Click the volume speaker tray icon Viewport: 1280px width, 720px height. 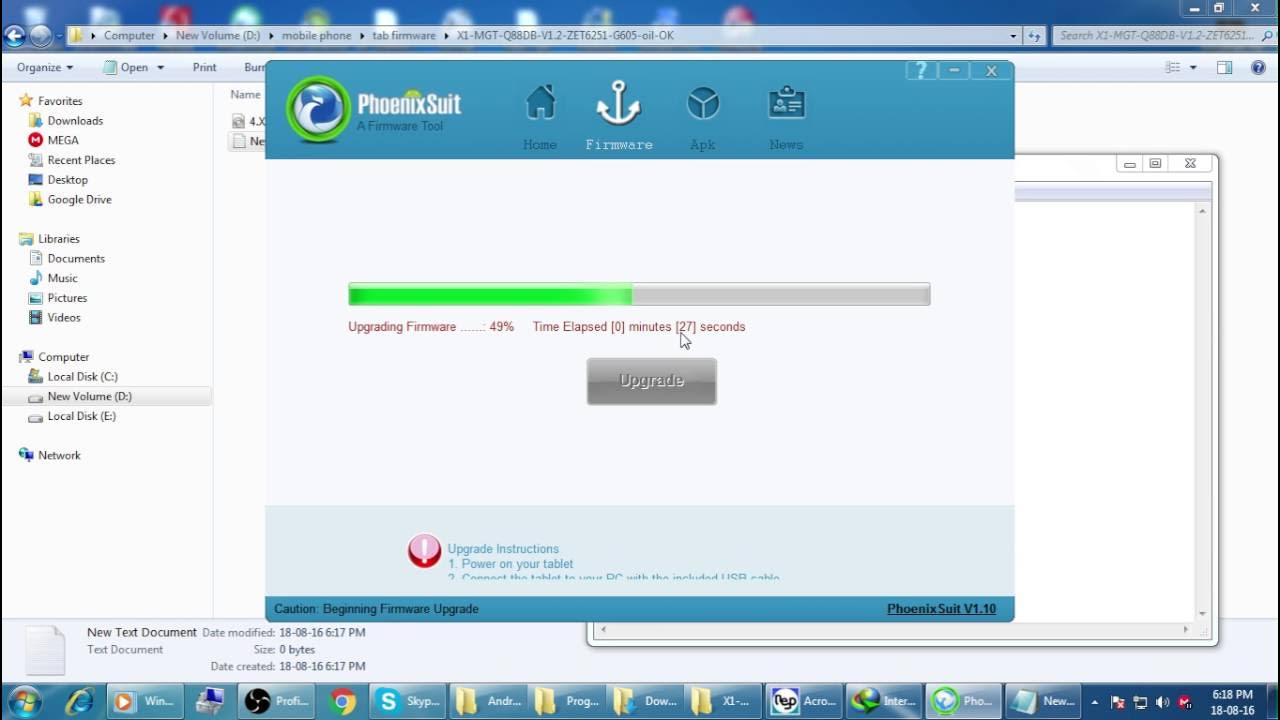click(x=1163, y=702)
